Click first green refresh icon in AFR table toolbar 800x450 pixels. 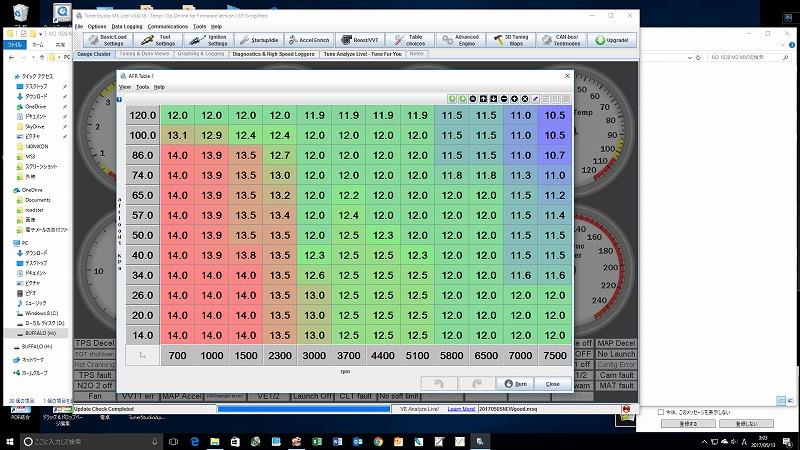click(x=452, y=98)
